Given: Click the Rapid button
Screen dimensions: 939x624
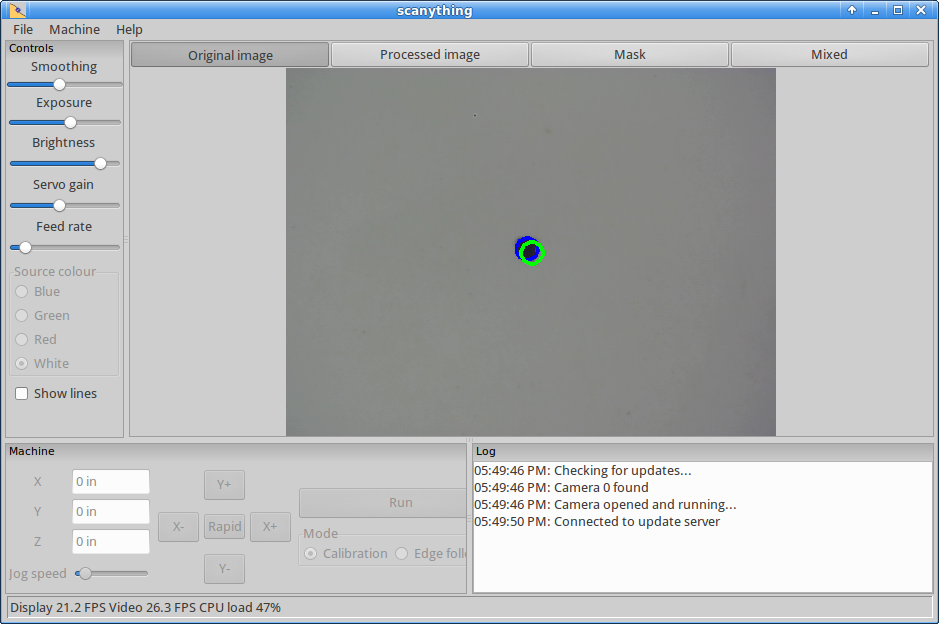Looking at the screenshot, I should pos(225,526).
